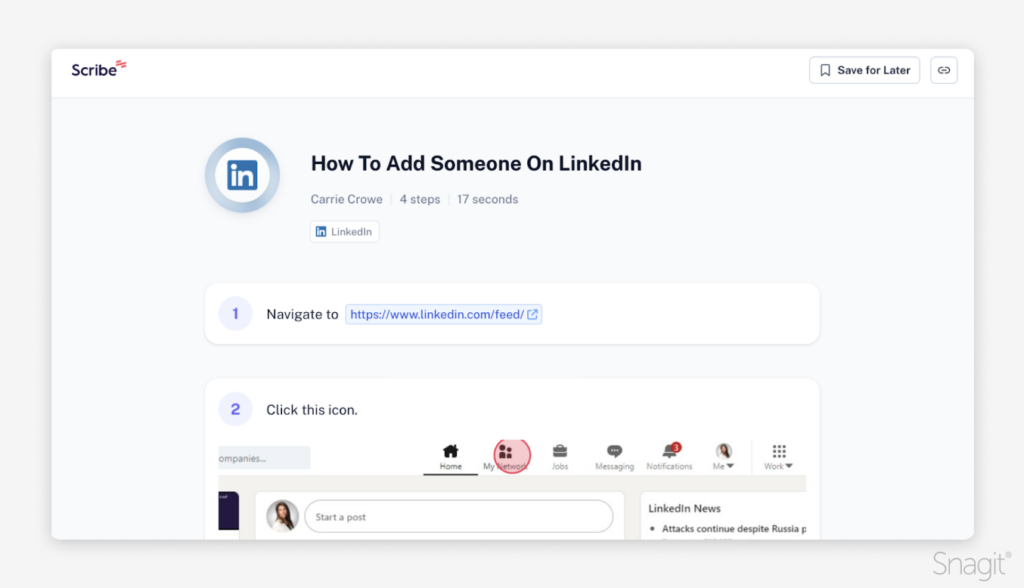
Task: Click the step 1 number badge
Action: [235, 313]
